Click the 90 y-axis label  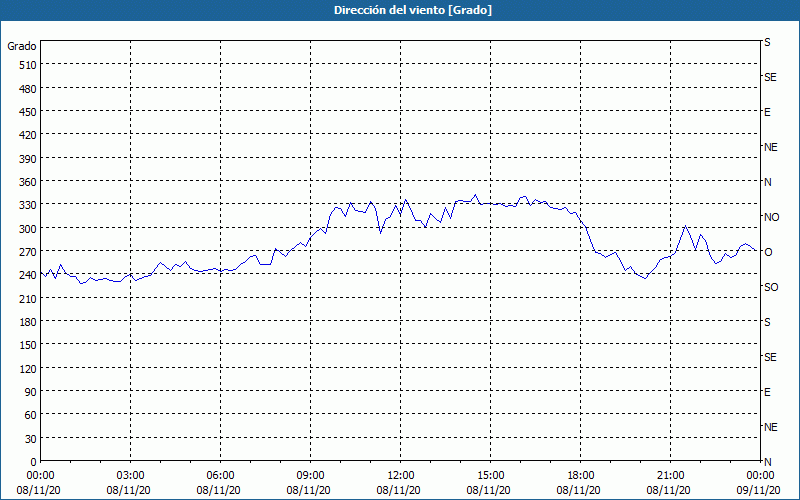click(31, 392)
